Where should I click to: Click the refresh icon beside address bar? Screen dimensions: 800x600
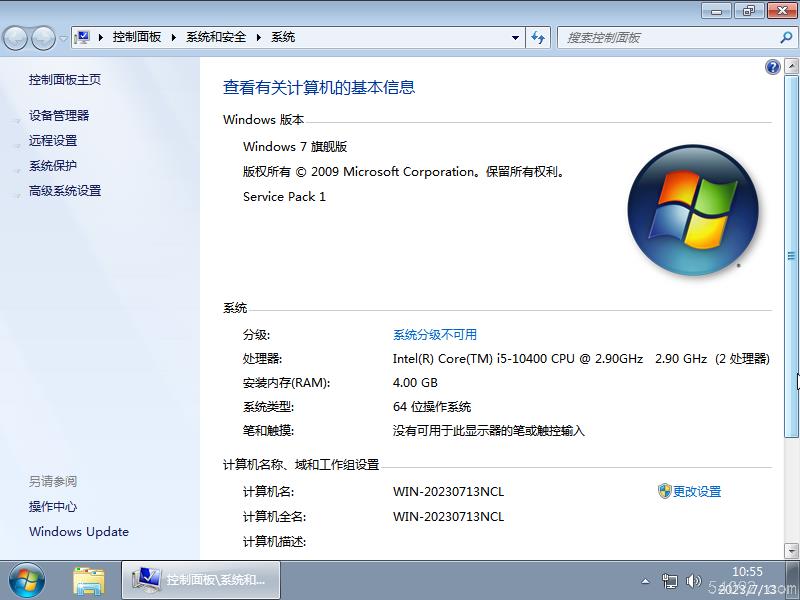click(538, 37)
